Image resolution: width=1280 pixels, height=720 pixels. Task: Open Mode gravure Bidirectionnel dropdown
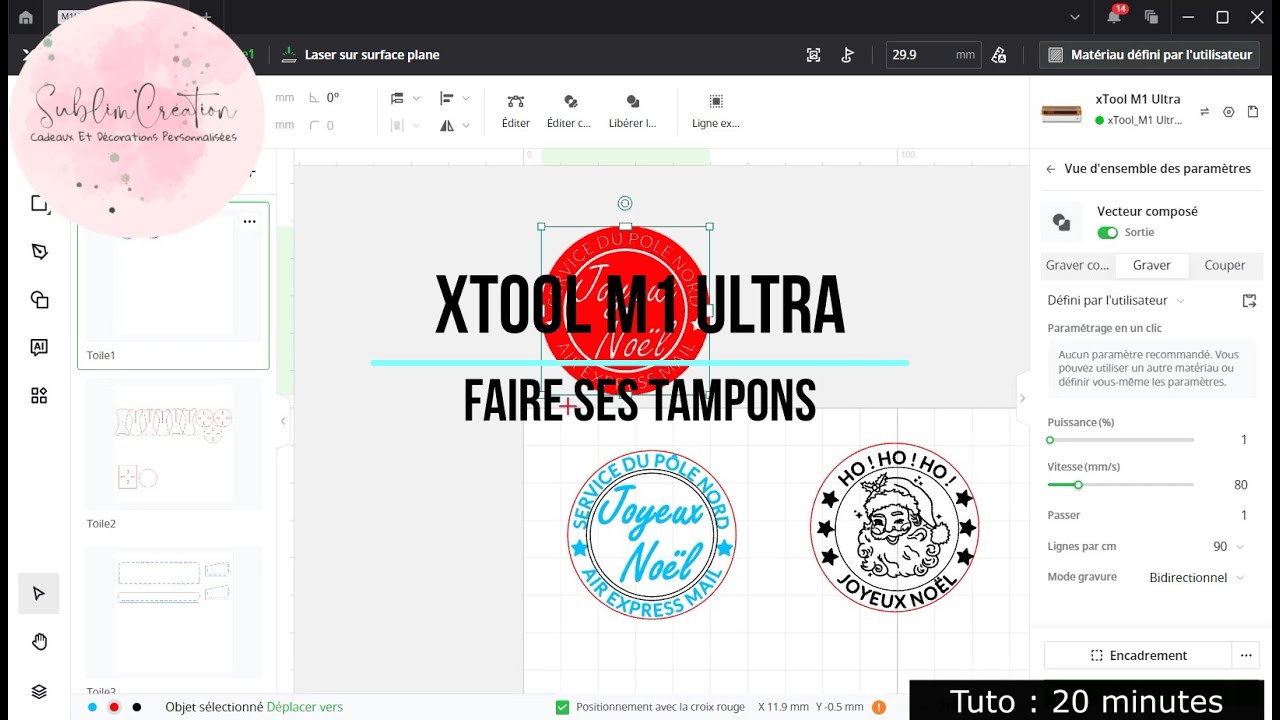click(1197, 577)
